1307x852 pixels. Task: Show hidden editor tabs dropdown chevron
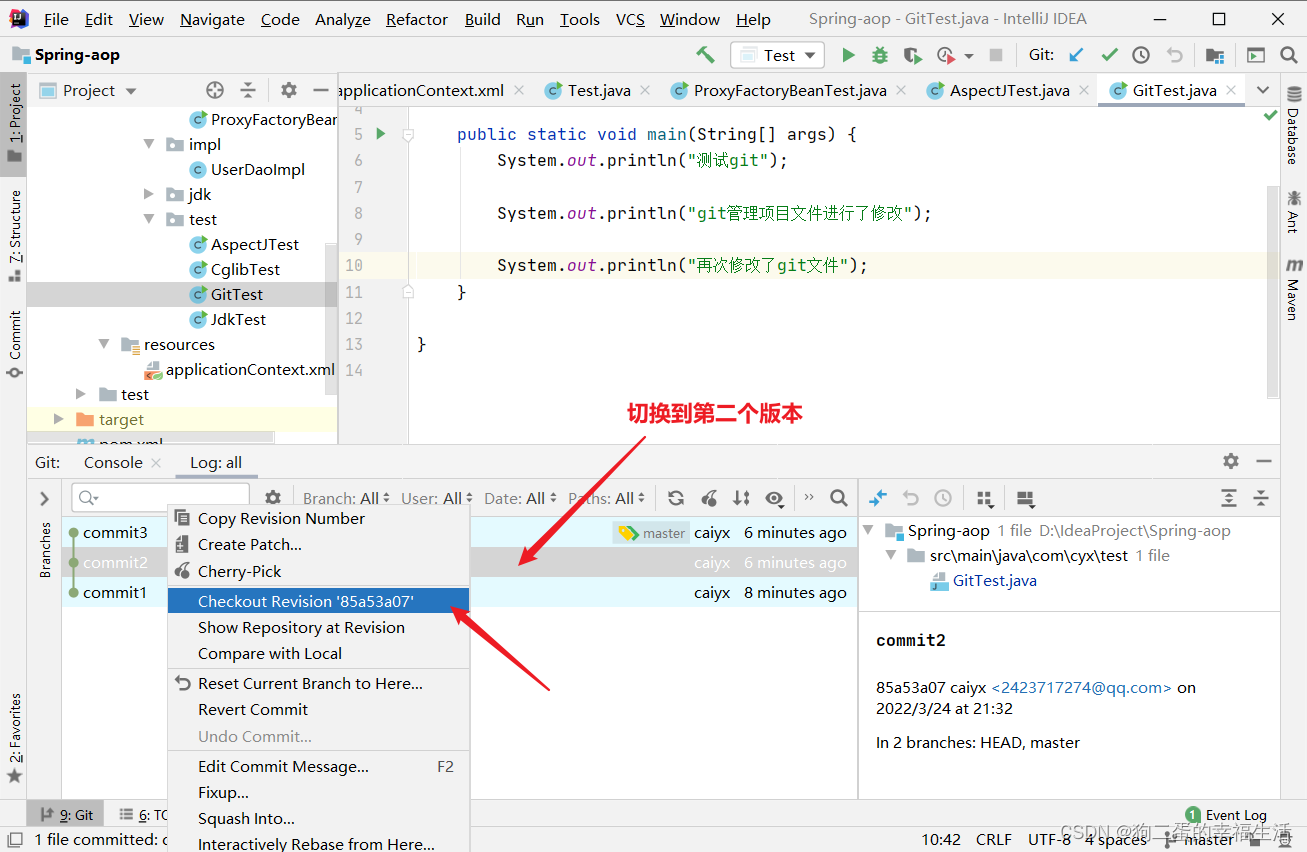click(1263, 90)
